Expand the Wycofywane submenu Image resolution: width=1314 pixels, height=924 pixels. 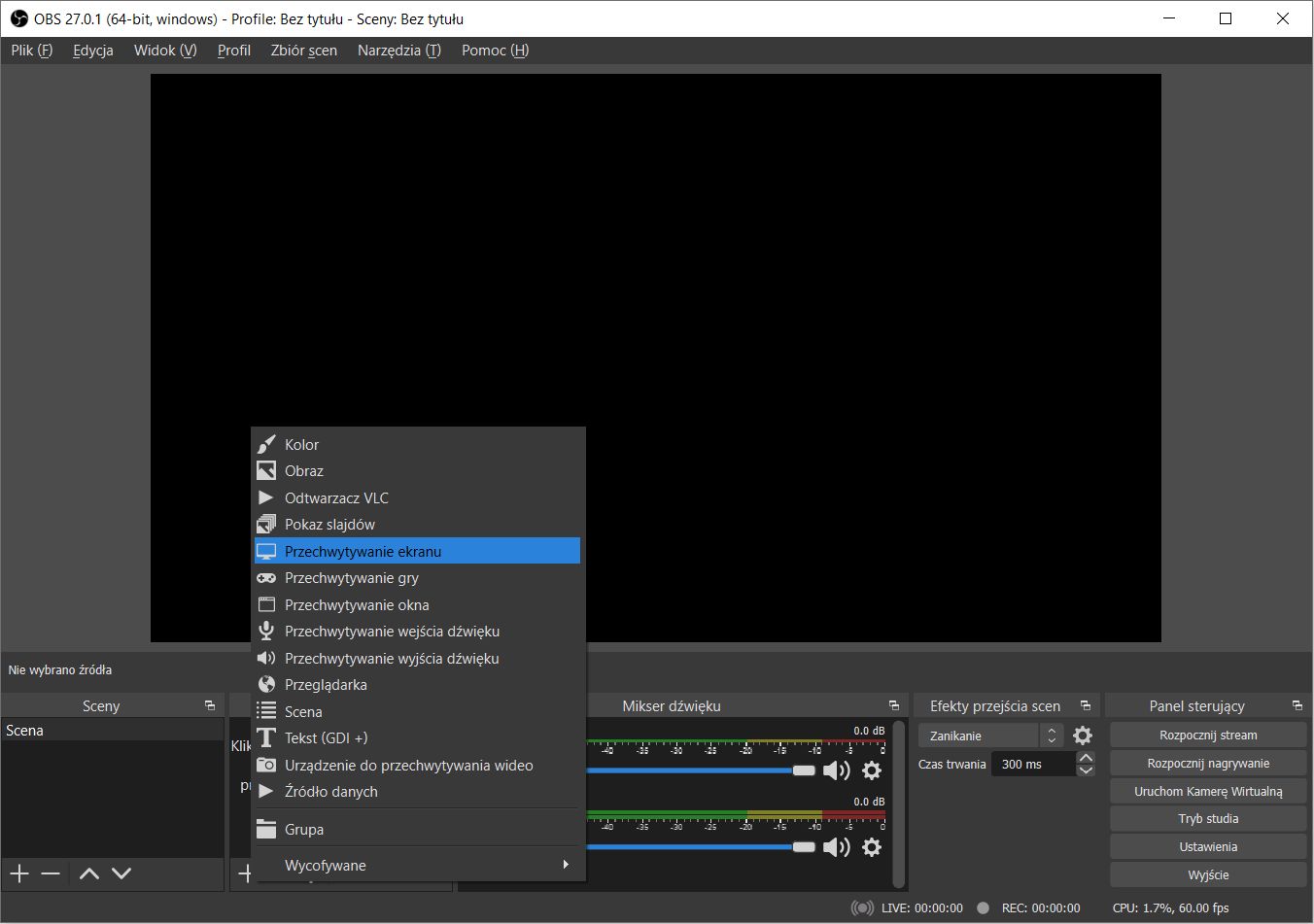pos(417,865)
